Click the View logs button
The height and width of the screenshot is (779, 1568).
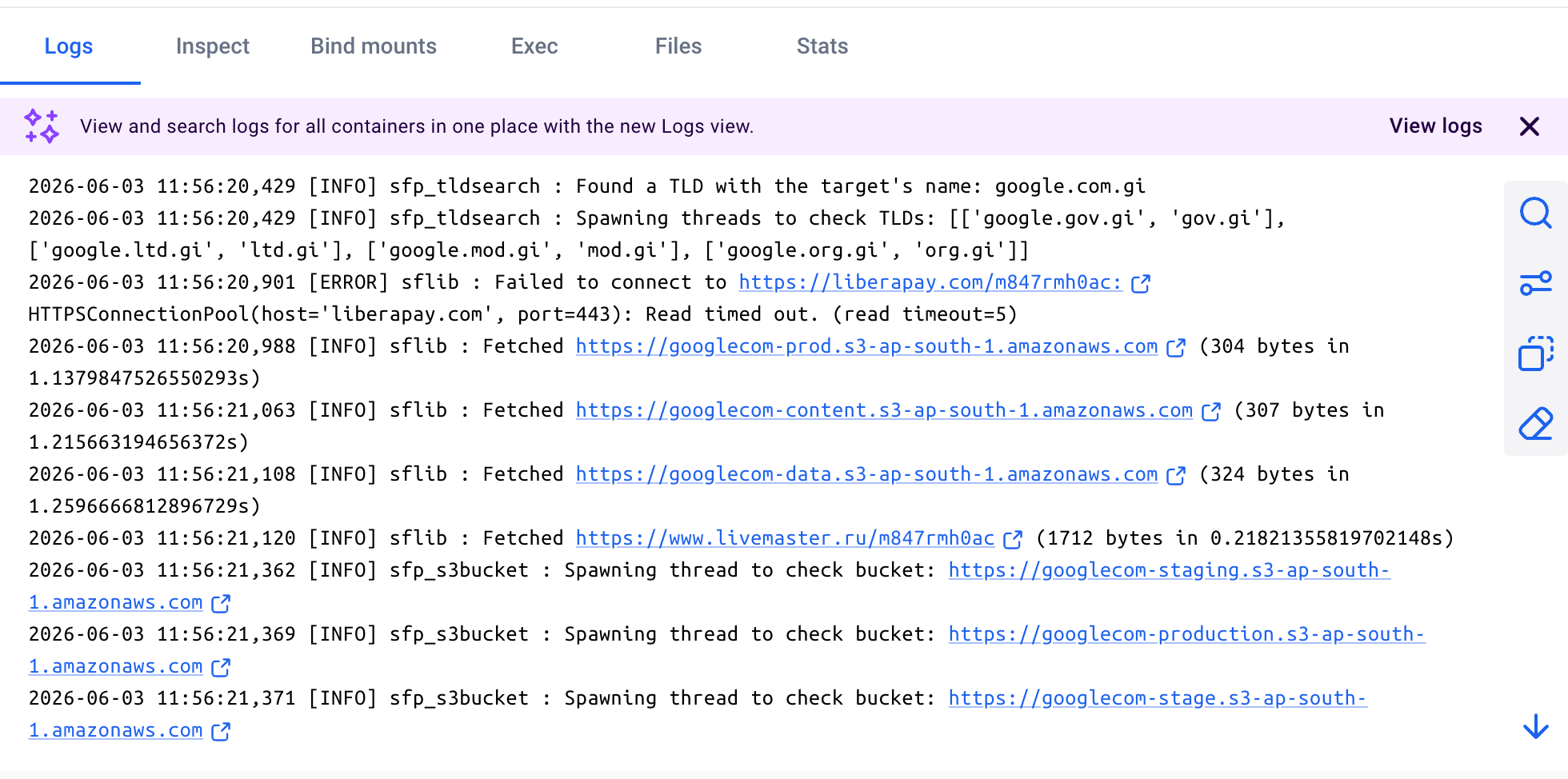coord(1436,126)
